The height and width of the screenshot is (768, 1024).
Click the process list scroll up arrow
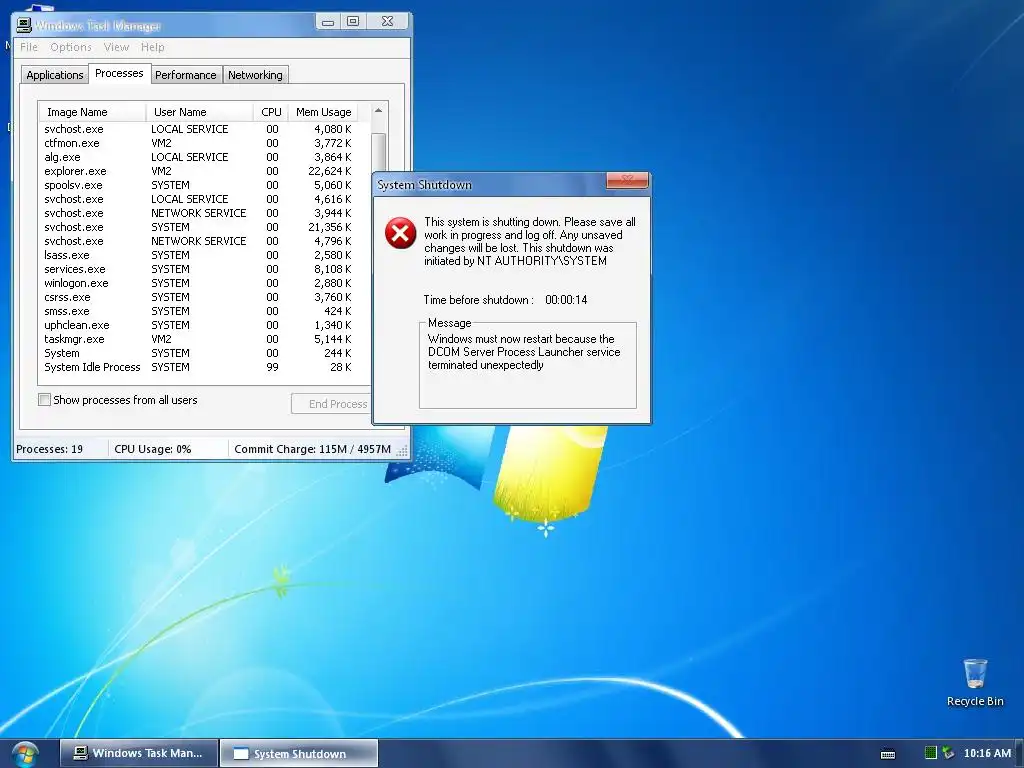pyautogui.click(x=378, y=111)
